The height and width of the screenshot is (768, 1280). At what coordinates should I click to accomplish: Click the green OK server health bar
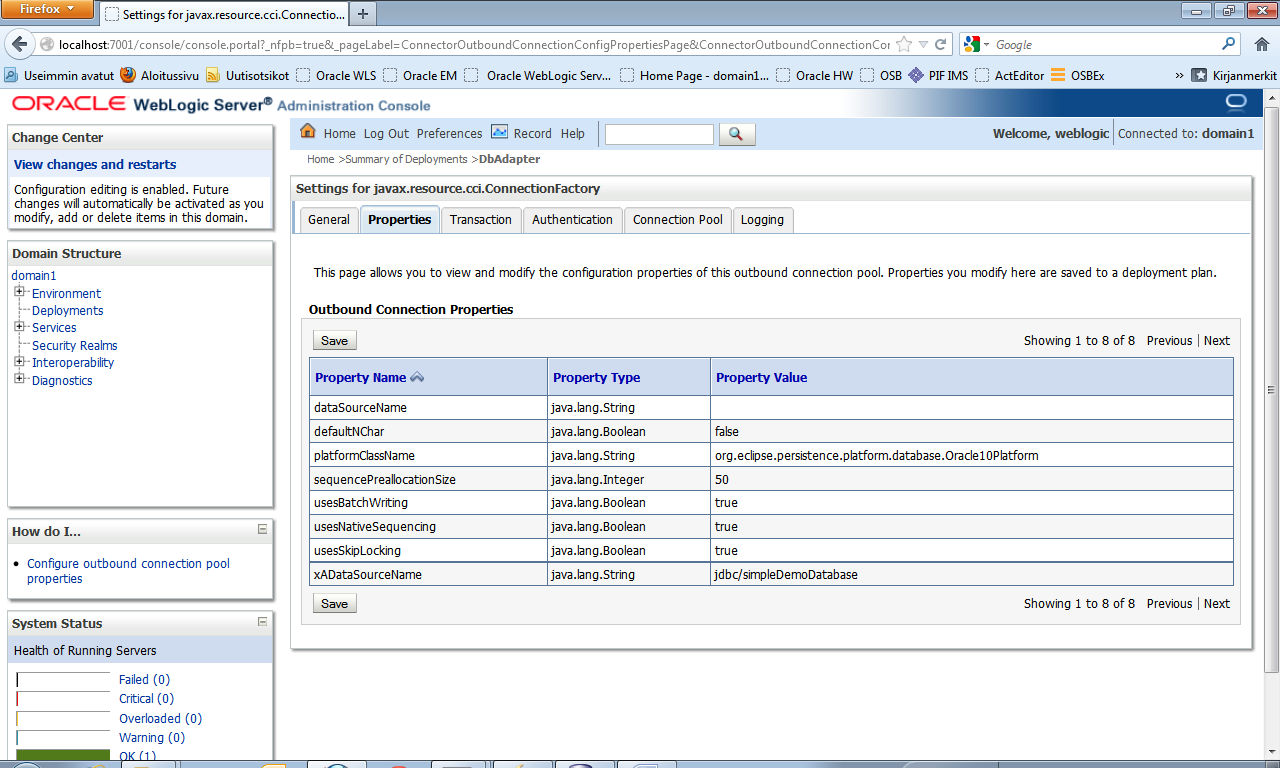click(63, 752)
